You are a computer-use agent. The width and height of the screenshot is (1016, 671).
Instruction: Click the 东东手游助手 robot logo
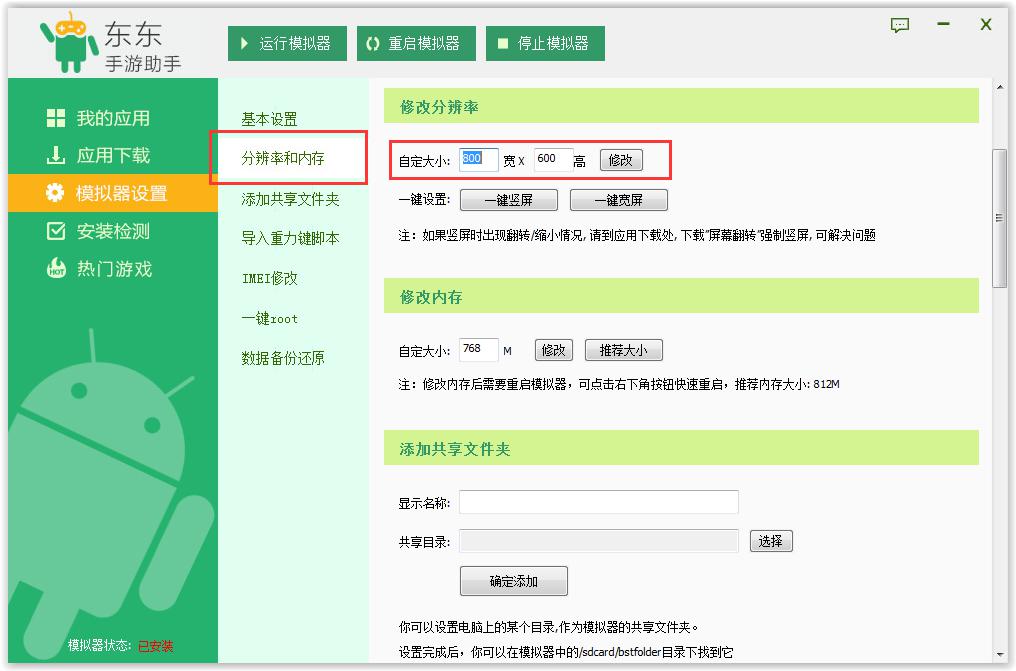click(69, 42)
